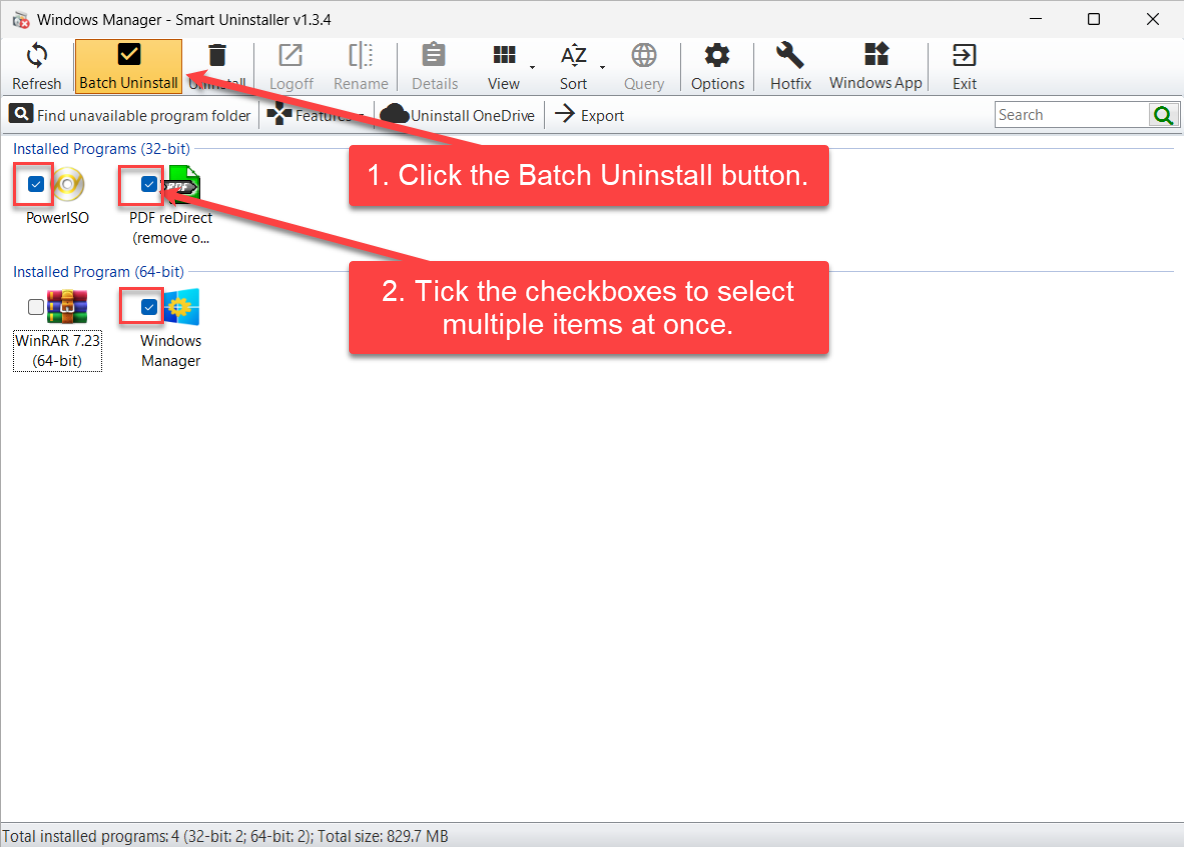The width and height of the screenshot is (1184, 847).
Task: Open Options gear icon
Action: [x=717, y=56]
